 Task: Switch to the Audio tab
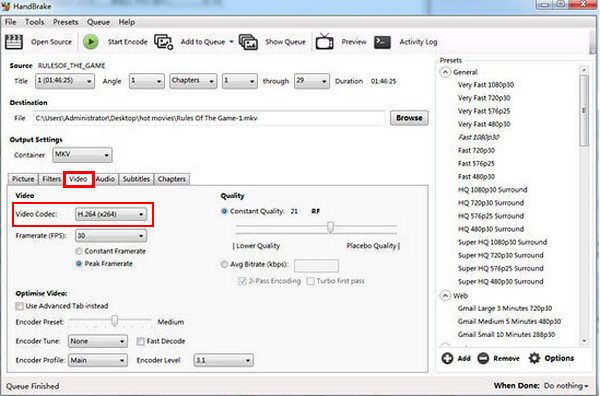coord(106,179)
